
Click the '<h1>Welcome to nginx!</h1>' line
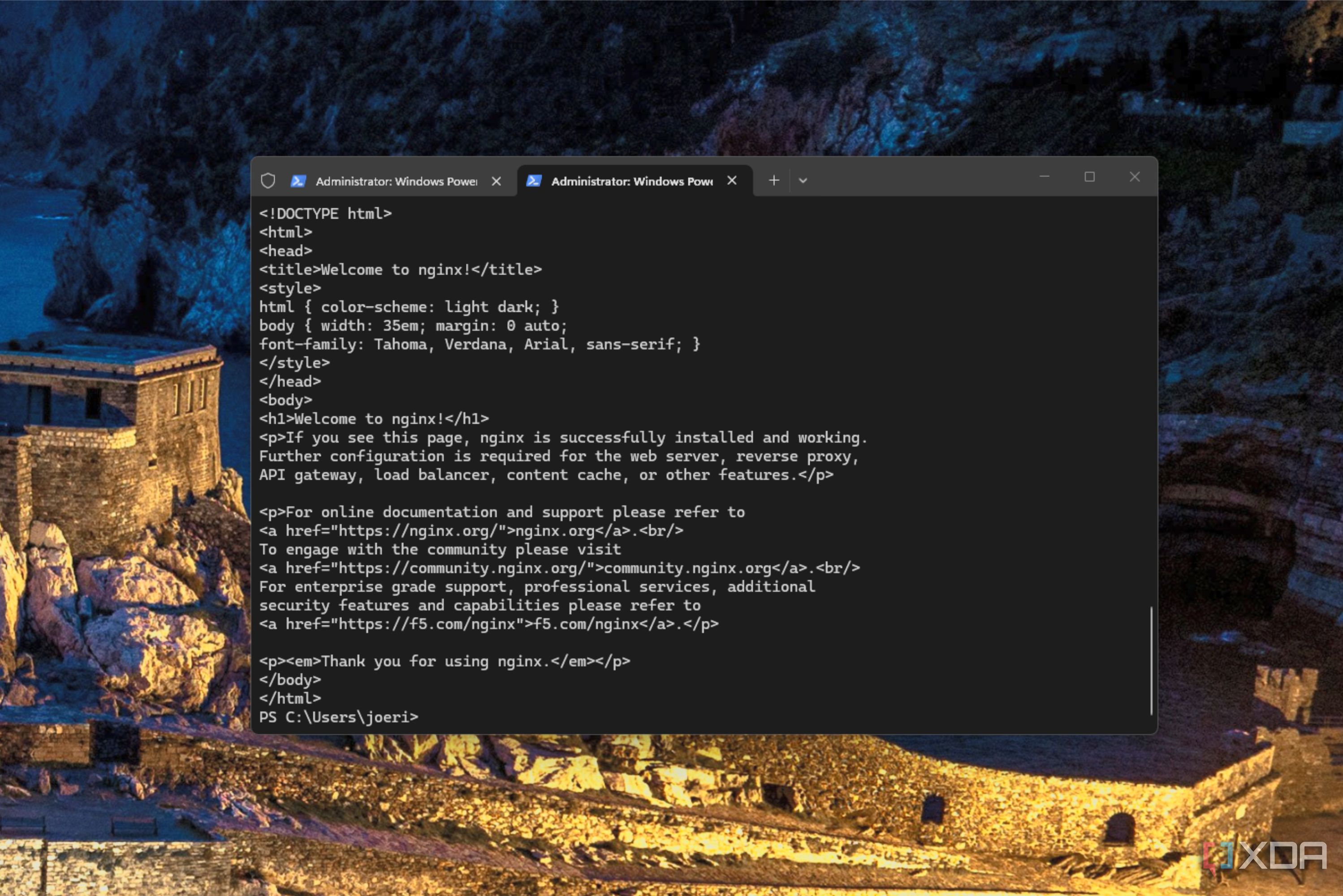(374, 419)
